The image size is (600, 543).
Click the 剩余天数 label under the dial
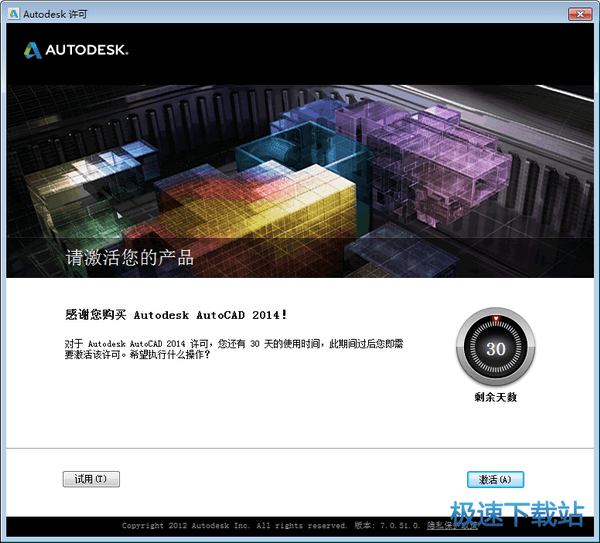click(496, 398)
